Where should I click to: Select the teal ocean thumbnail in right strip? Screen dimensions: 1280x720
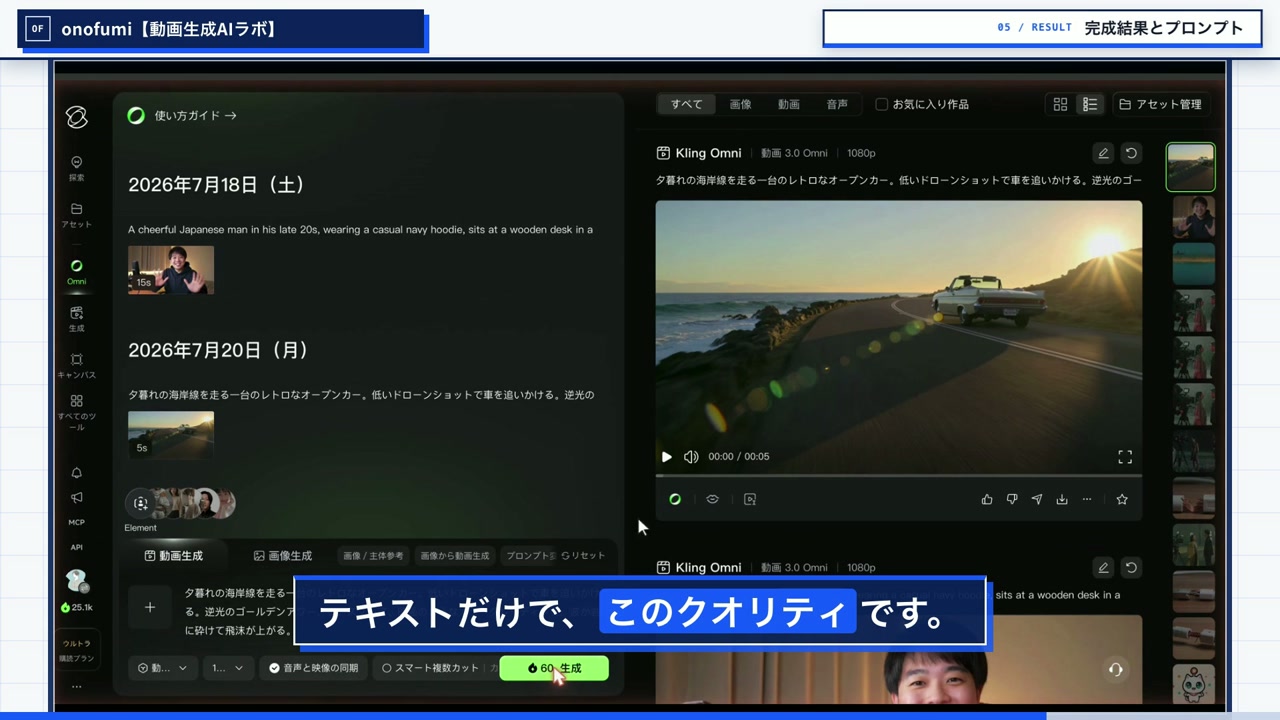[1193, 263]
